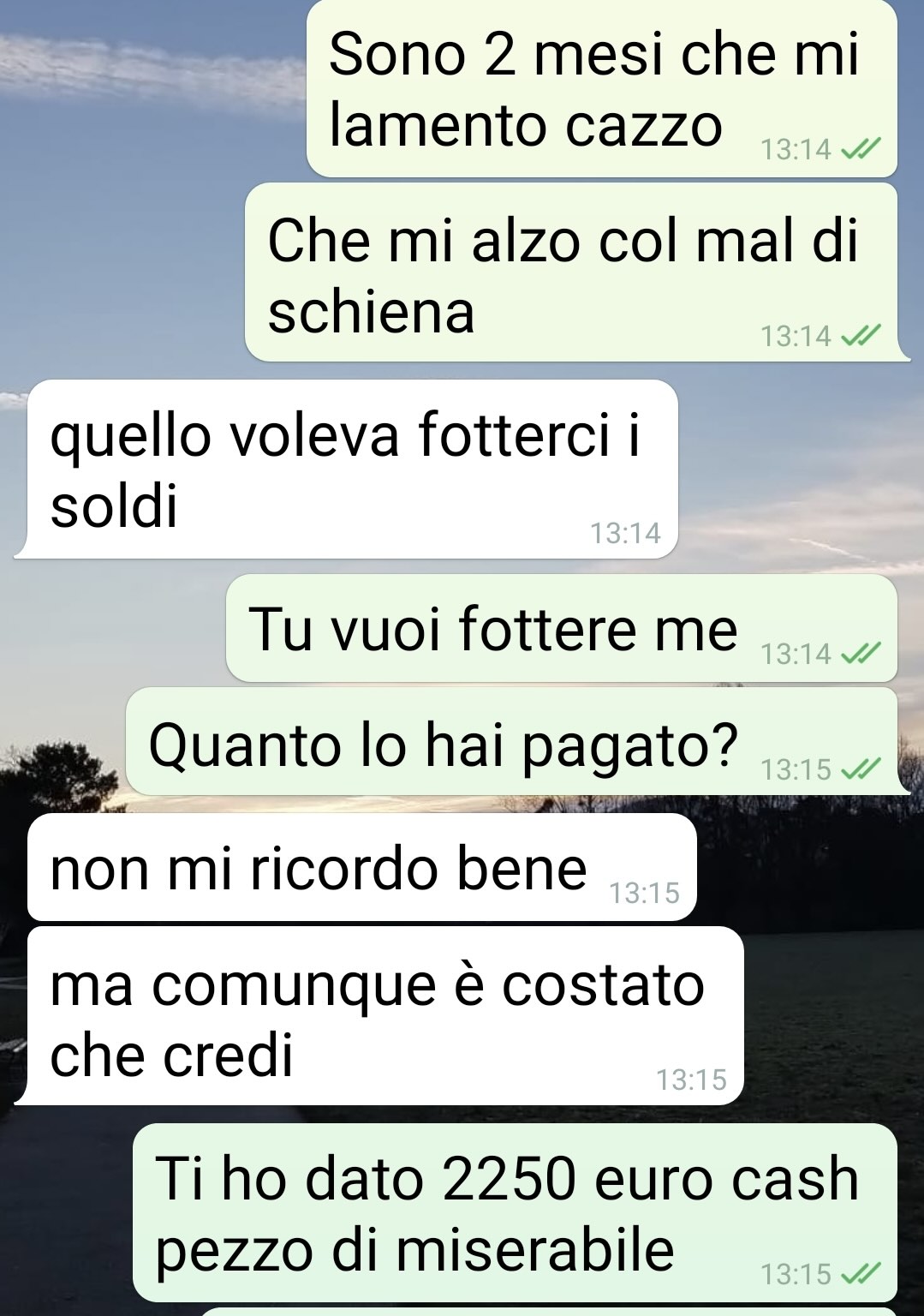This screenshot has height=1316, width=924.
Task: Click double-check icon on 'Tu vuoi fottere me'
Action: [861, 655]
